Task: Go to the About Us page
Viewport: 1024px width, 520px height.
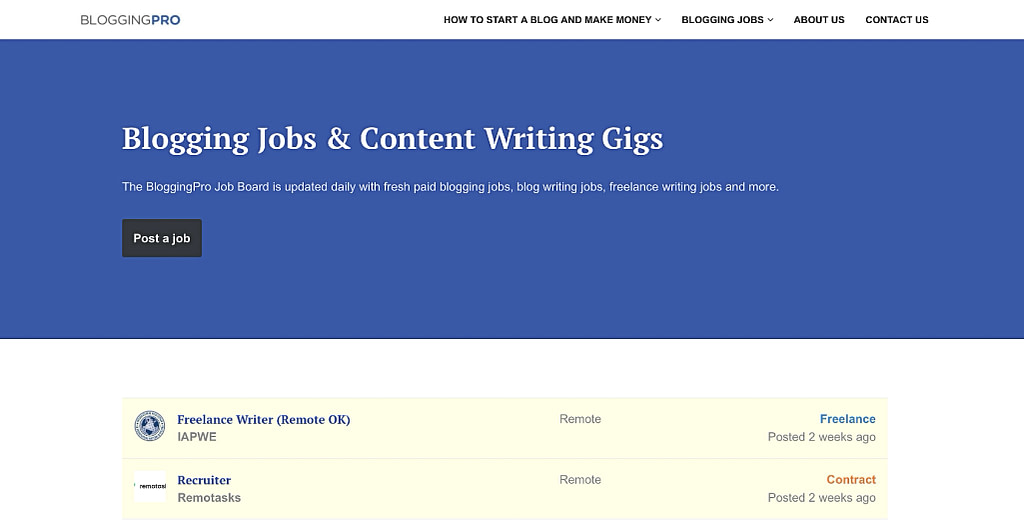Action: tap(819, 20)
